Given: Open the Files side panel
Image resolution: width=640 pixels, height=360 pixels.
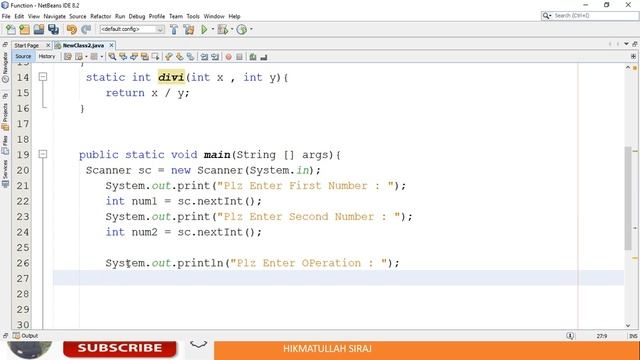Looking at the screenshot, I should 5,146.
